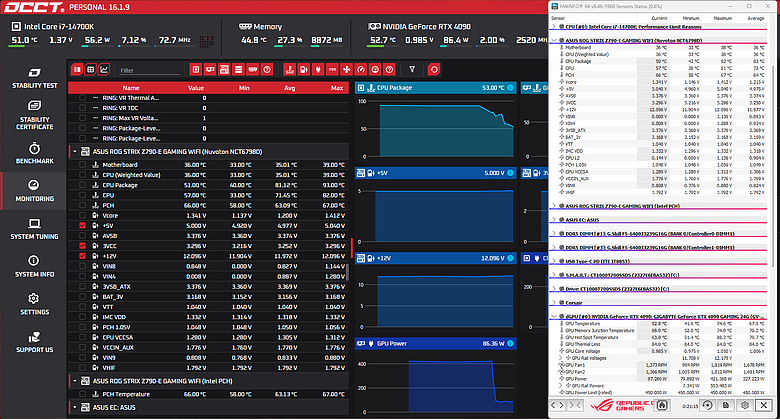
Task: Click CPU core grid icon in header
Action: tap(206, 41)
